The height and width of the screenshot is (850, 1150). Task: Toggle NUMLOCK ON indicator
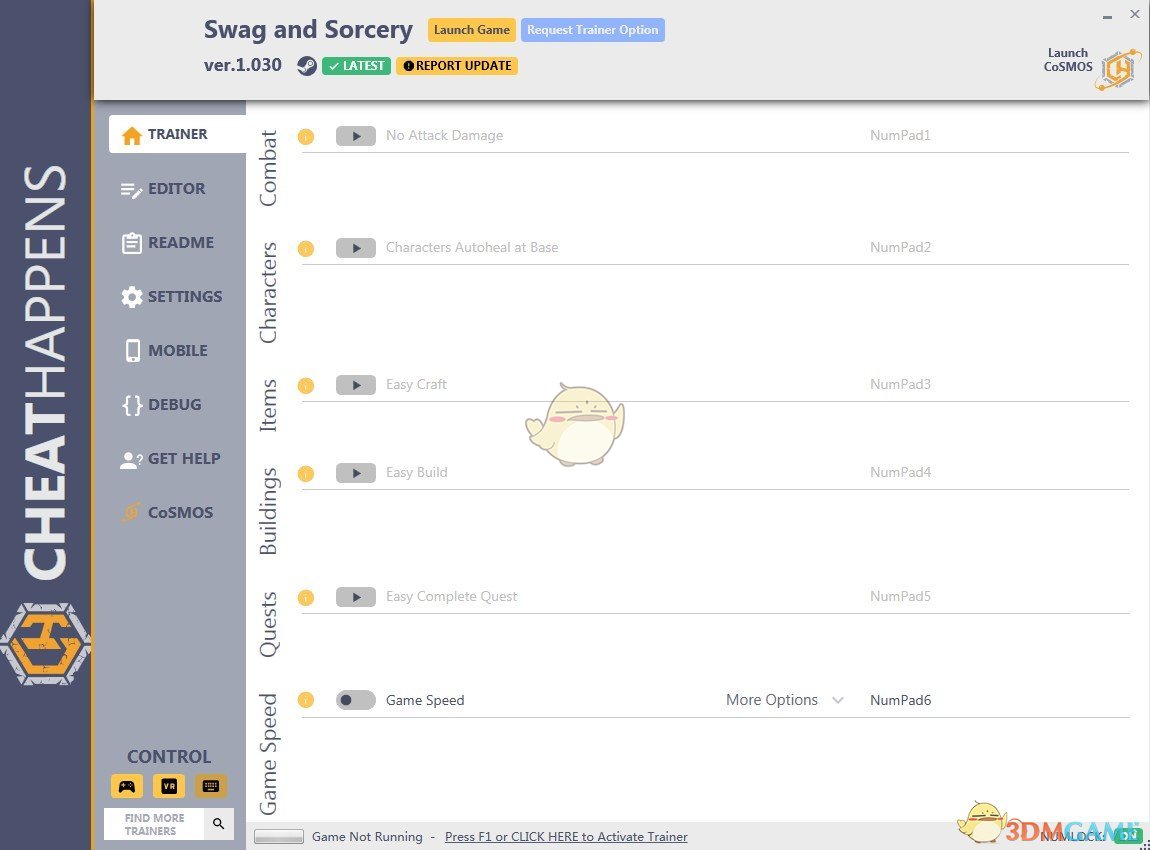[1128, 835]
